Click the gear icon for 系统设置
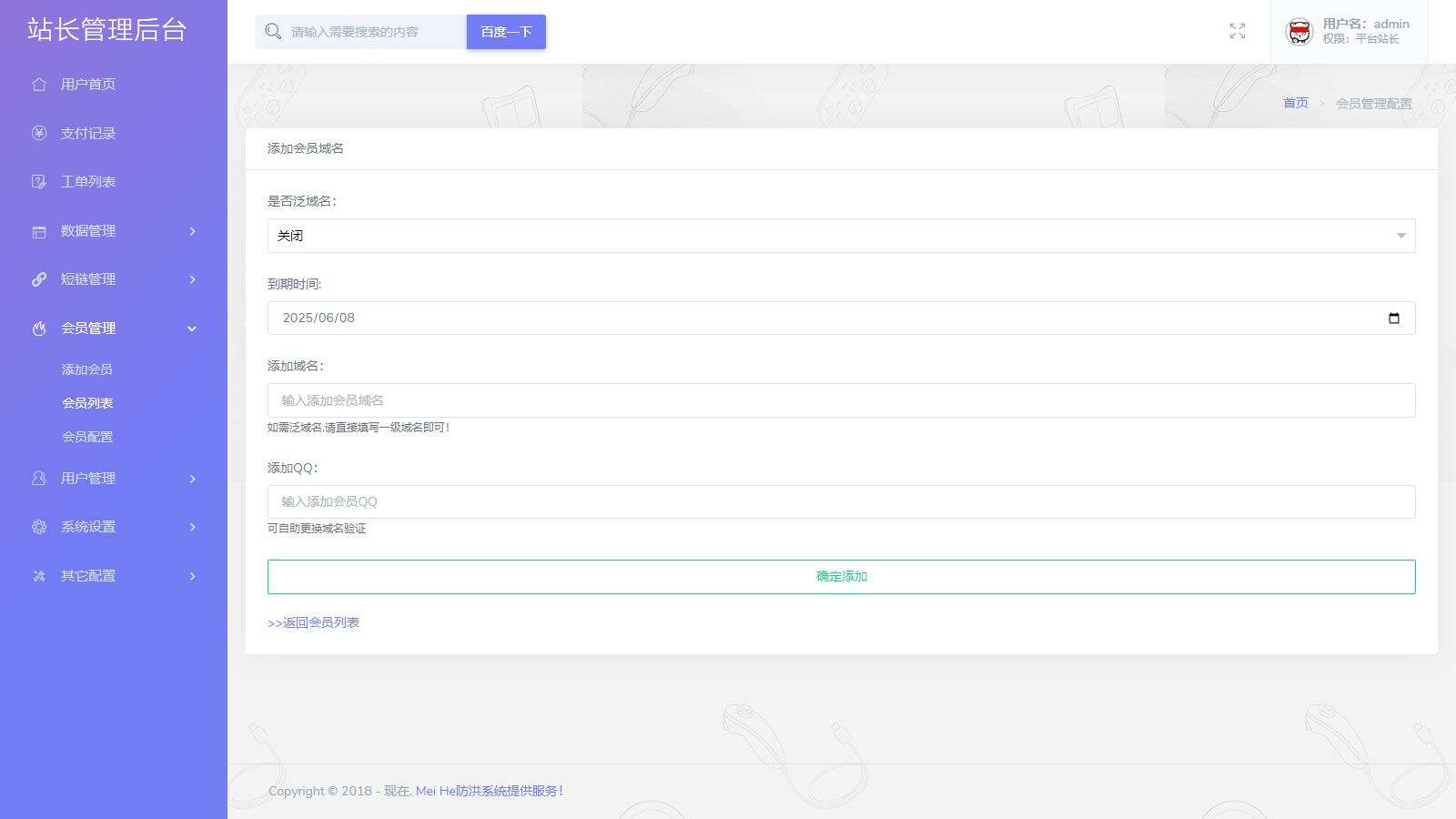Image resolution: width=1456 pixels, height=819 pixels. point(39,527)
